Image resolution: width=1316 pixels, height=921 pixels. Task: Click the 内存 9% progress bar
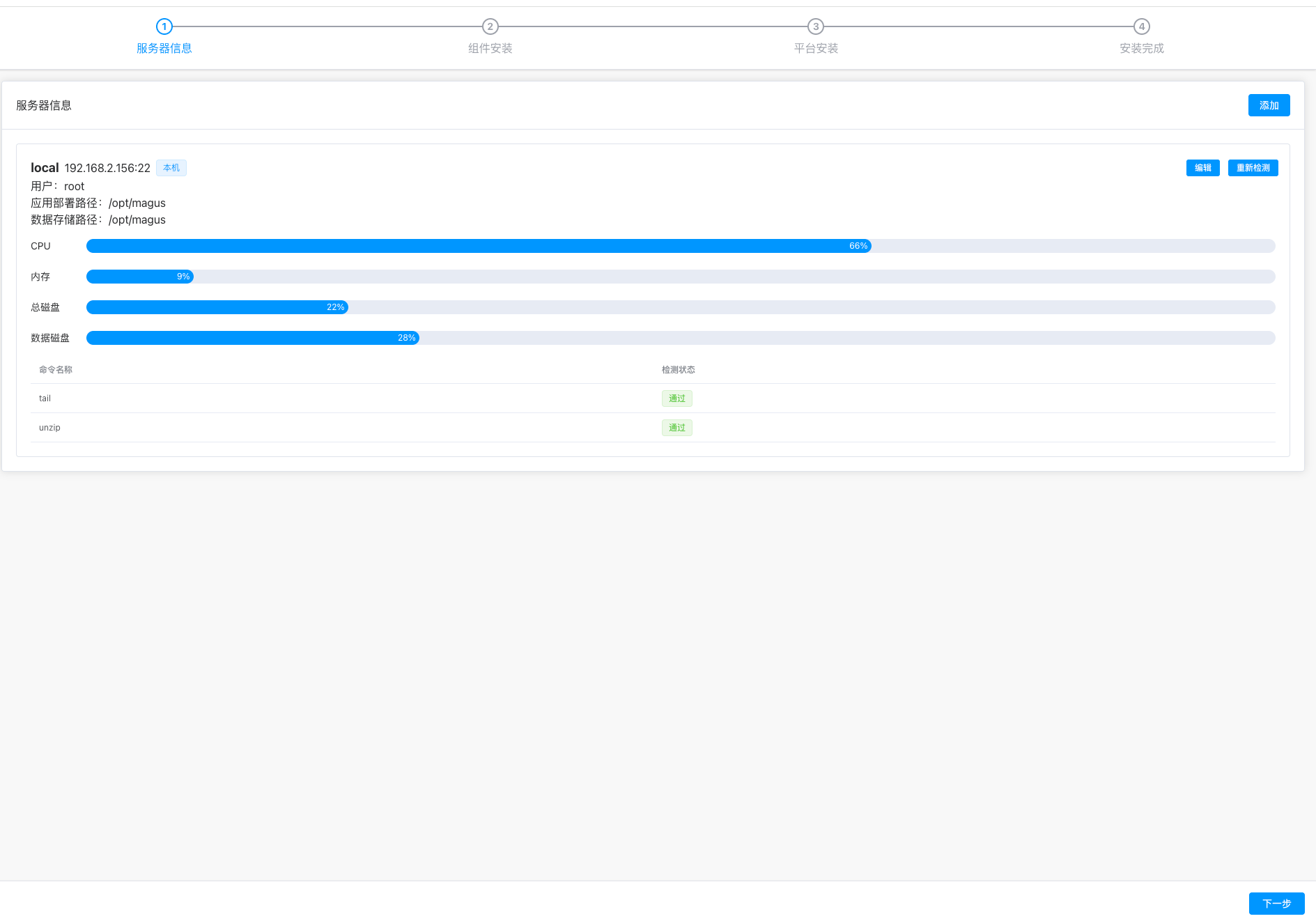click(x=680, y=277)
